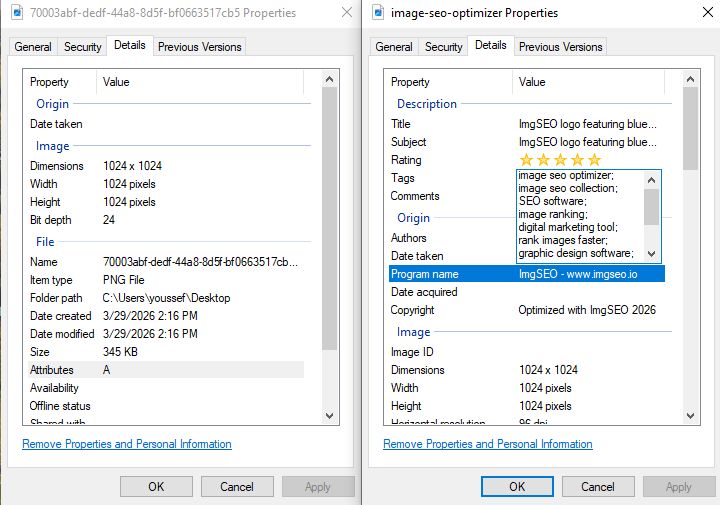Image resolution: width=720 pixels, height=505 pixels.
Task: Click the Name value 70003abf-dedf filename
Action: pyautogui.click(x=200, y=262)
